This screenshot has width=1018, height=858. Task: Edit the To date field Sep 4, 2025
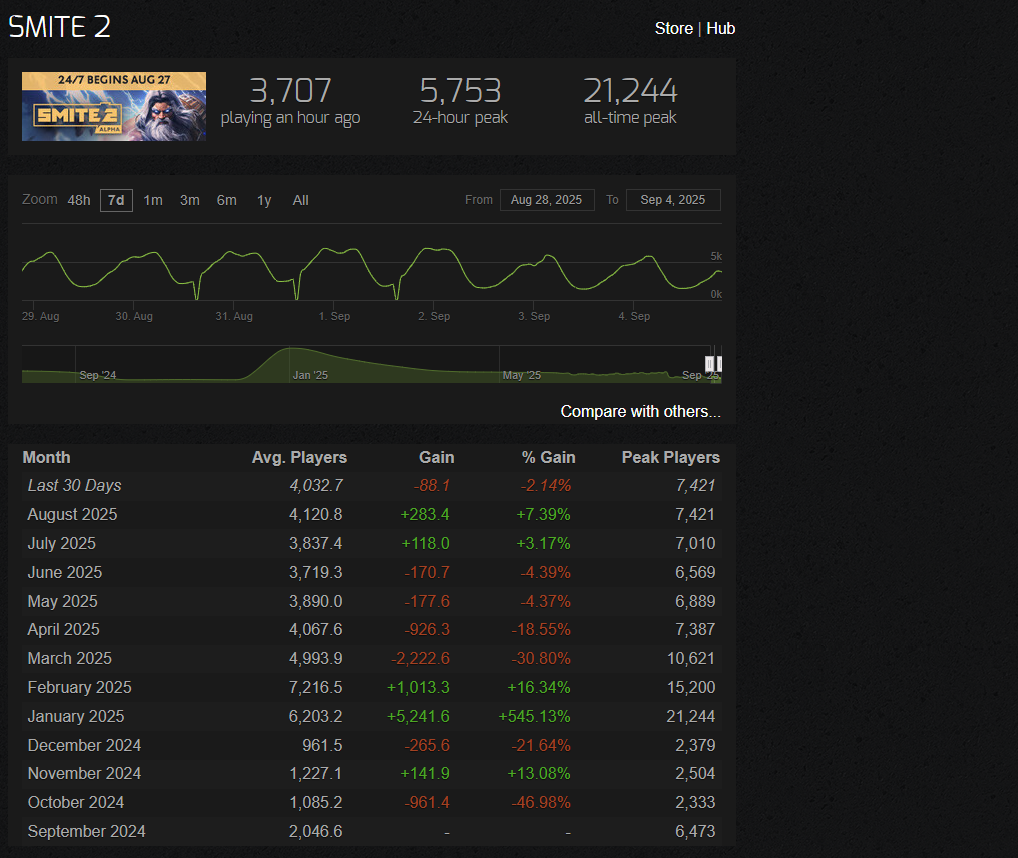pyautogui.click(x=673, y=200)
